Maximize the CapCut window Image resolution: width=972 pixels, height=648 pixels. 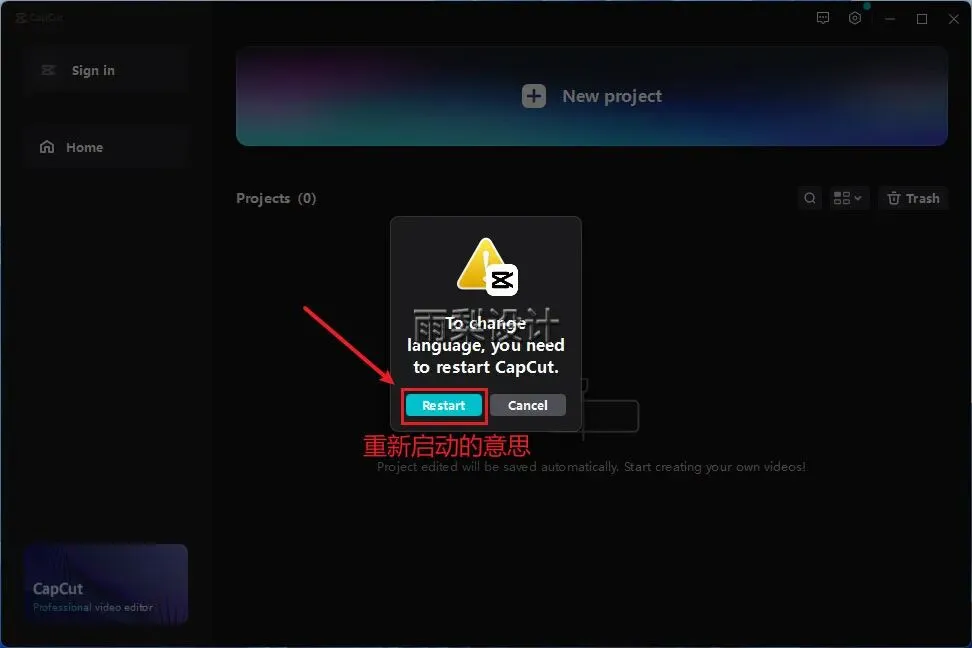pyautogui.click(x=922, y=19)
